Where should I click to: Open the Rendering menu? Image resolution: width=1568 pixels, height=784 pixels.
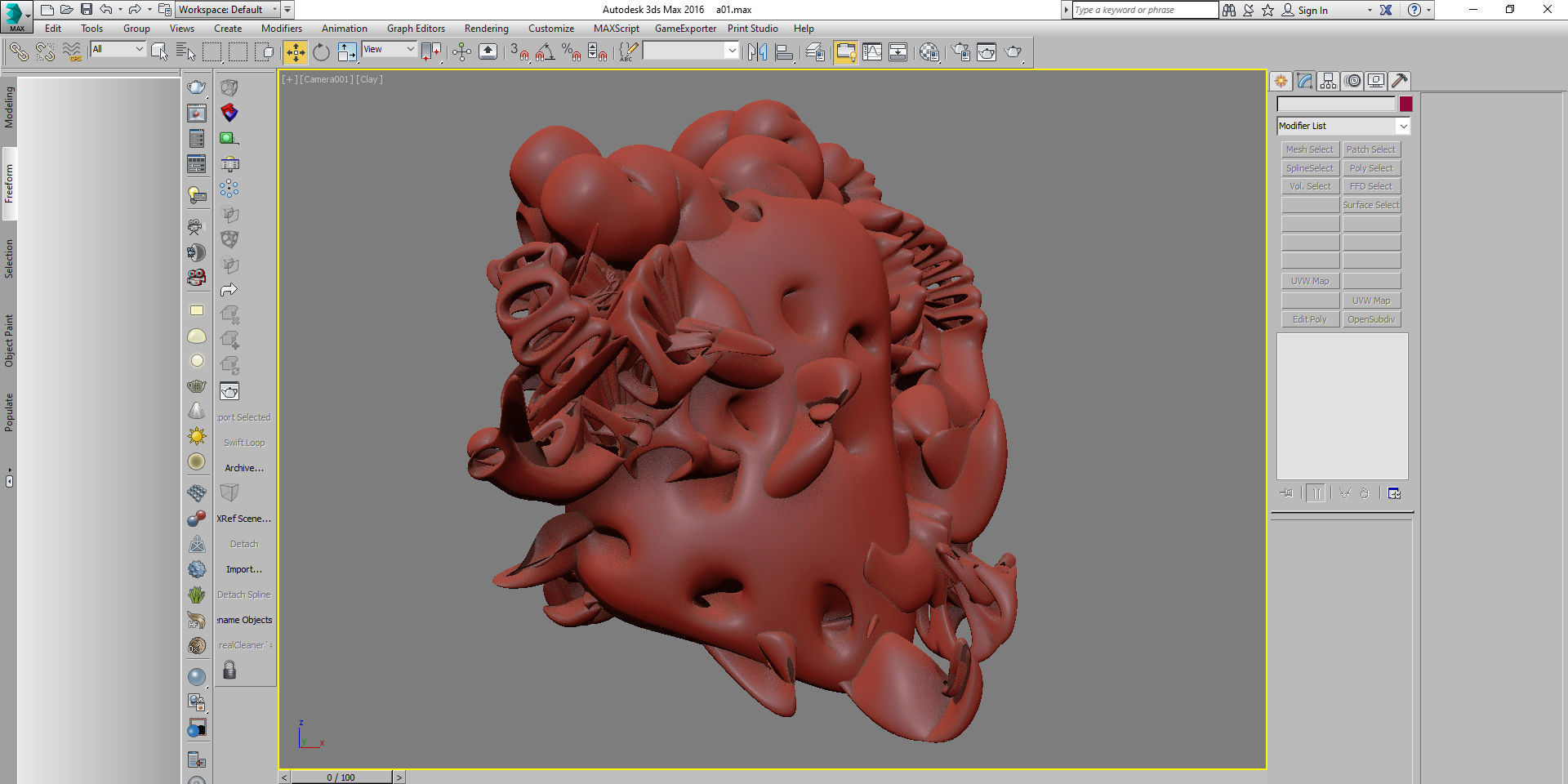pyautogui.click(x=487, y=29)
